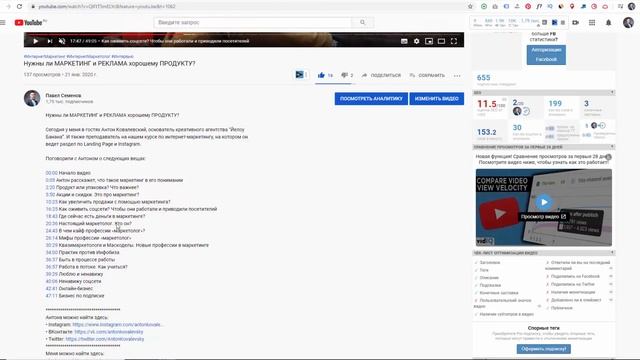640x360 pixels.
Task: Jump to the 30:29 Квазимаркетологи timestamp
Action: (x=51, y=245)
